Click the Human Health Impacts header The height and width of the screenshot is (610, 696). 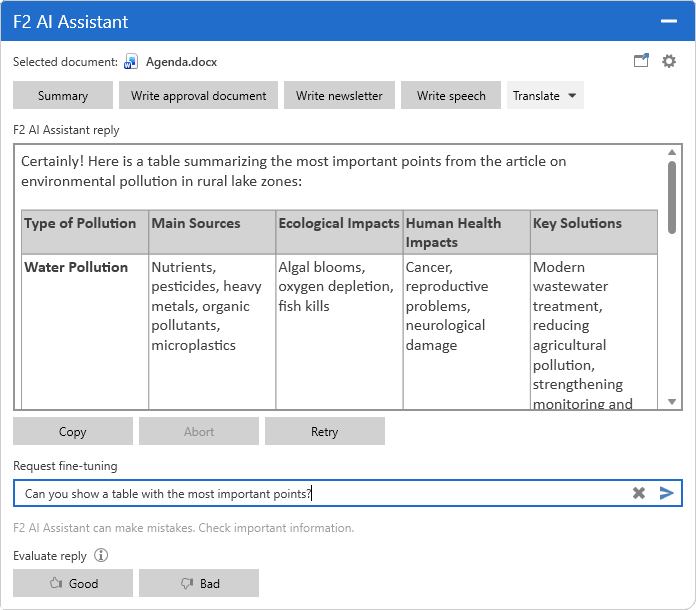[x=467, y=232]
